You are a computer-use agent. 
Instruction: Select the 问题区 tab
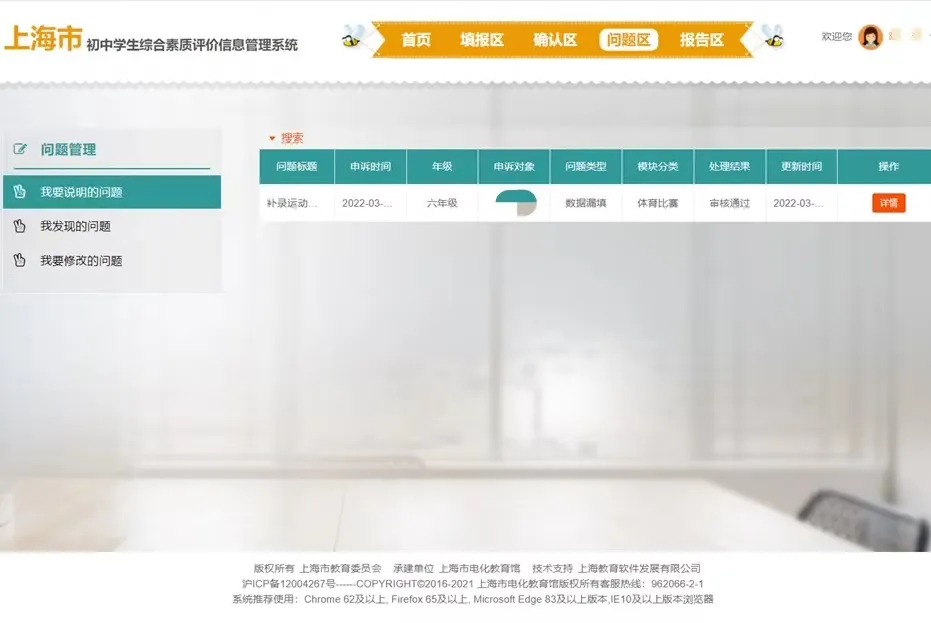point(628,40)
